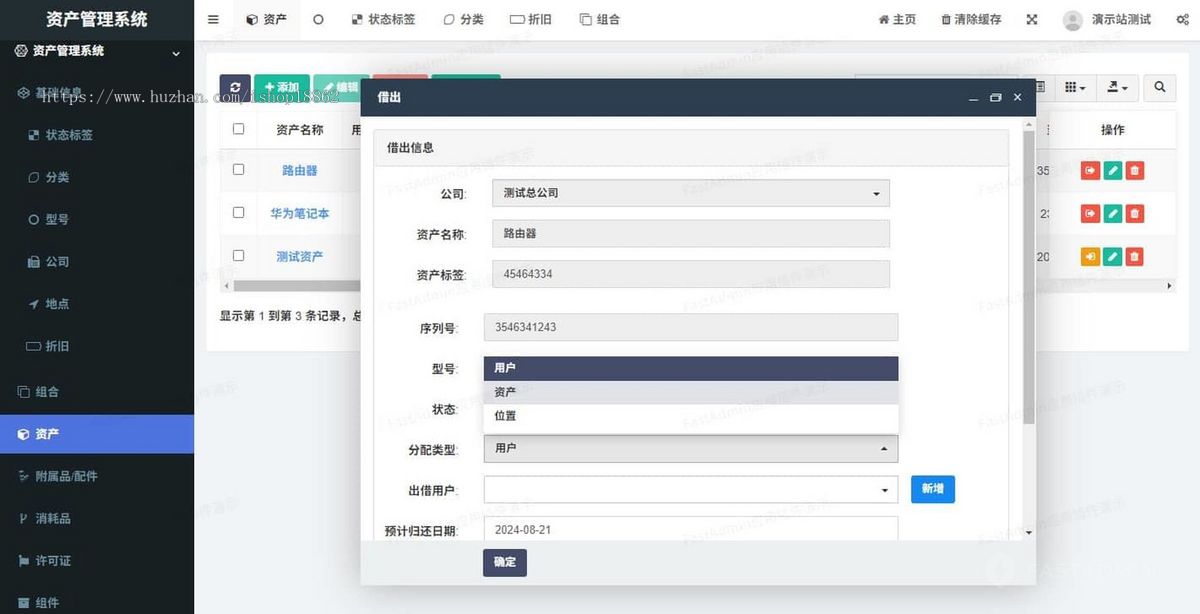Click the red check-out arrow icon on 华为笔记本 row

[1090, 213]
